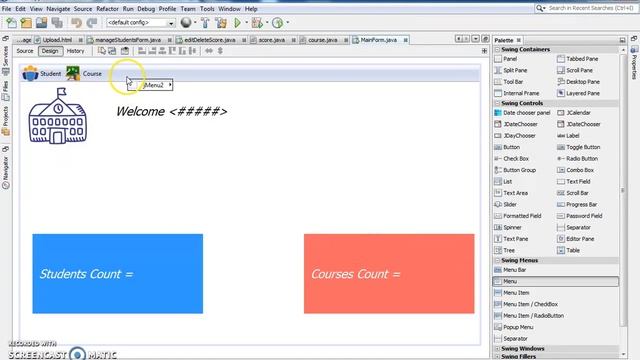Click the Debug Project toolbar icon
Image resolution: width=640 pixels, height=360 pixels.
click(257, 23)
